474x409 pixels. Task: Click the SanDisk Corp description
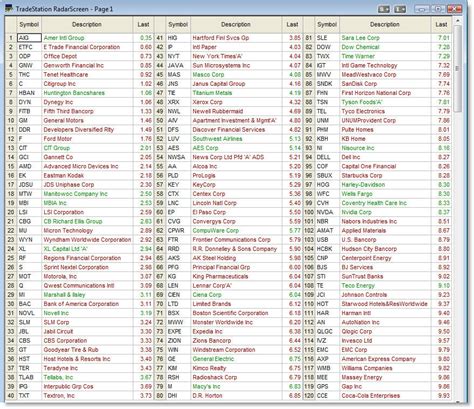(359, 84)
